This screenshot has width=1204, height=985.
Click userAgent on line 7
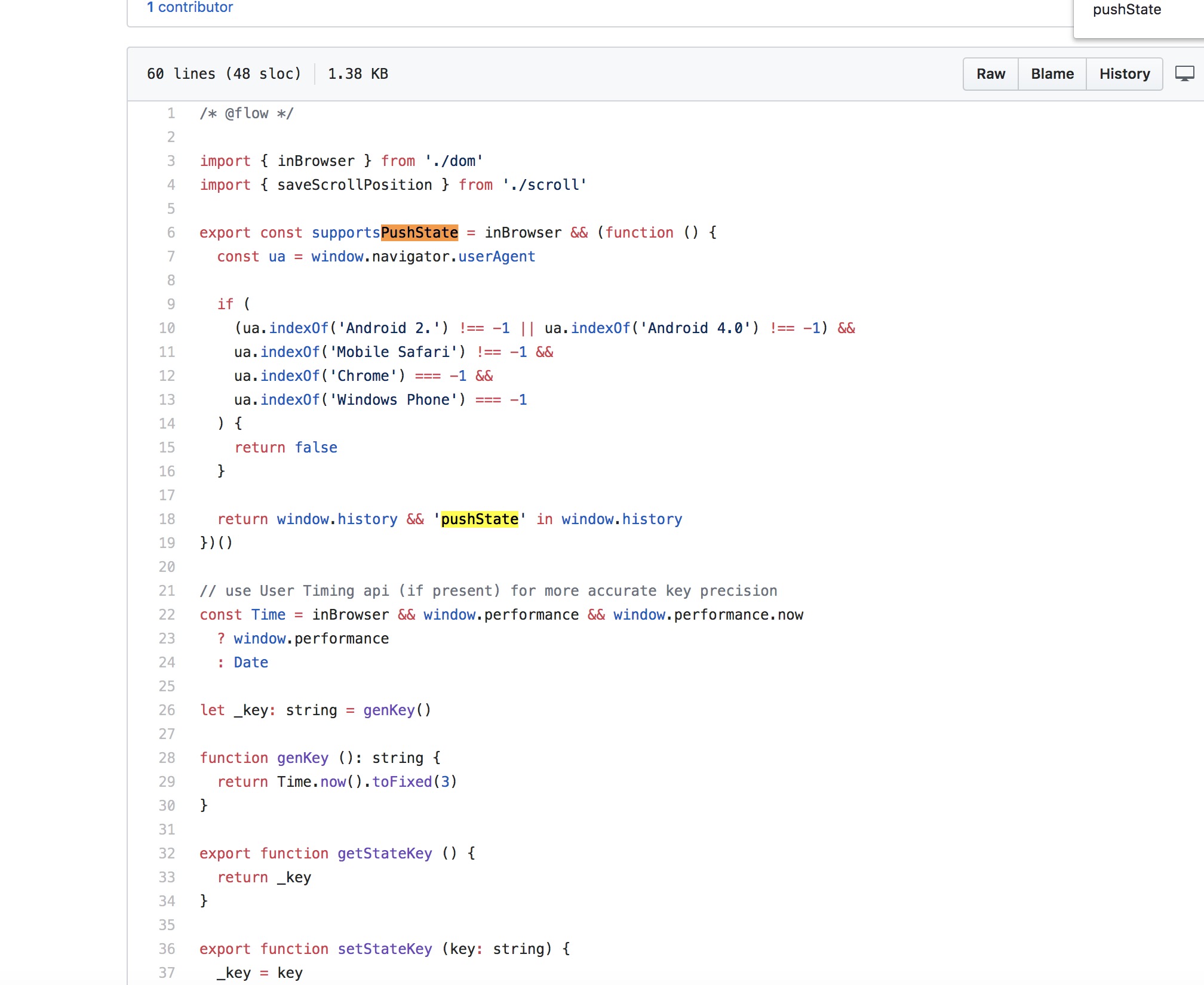[x=496, y=256]
